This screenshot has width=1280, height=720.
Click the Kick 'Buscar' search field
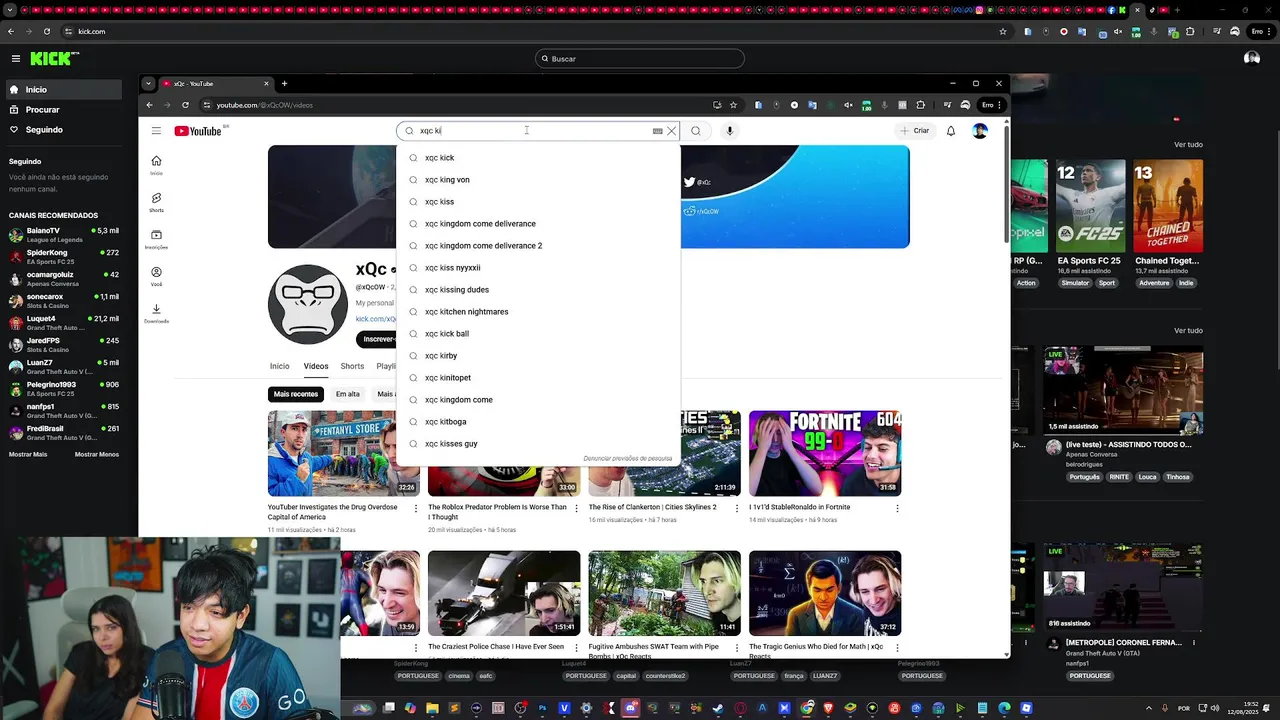[640, 59]
